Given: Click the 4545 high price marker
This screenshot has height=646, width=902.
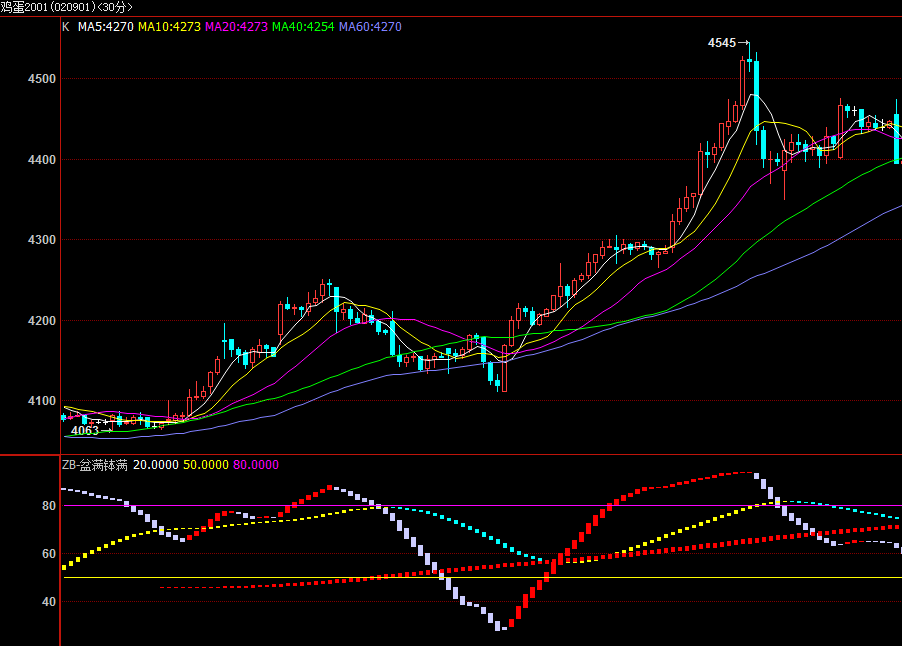Looking at the screenshot, I should click(x=721, y=43).
